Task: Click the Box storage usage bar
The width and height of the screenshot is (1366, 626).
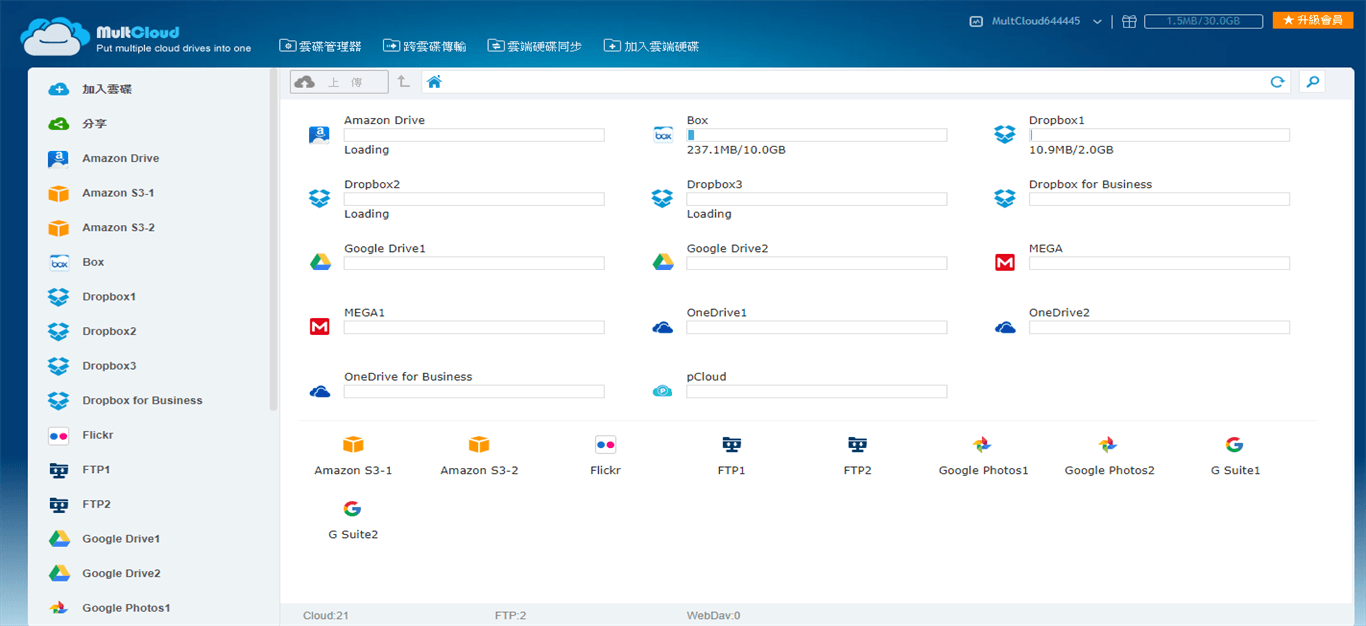Action: 816,135
